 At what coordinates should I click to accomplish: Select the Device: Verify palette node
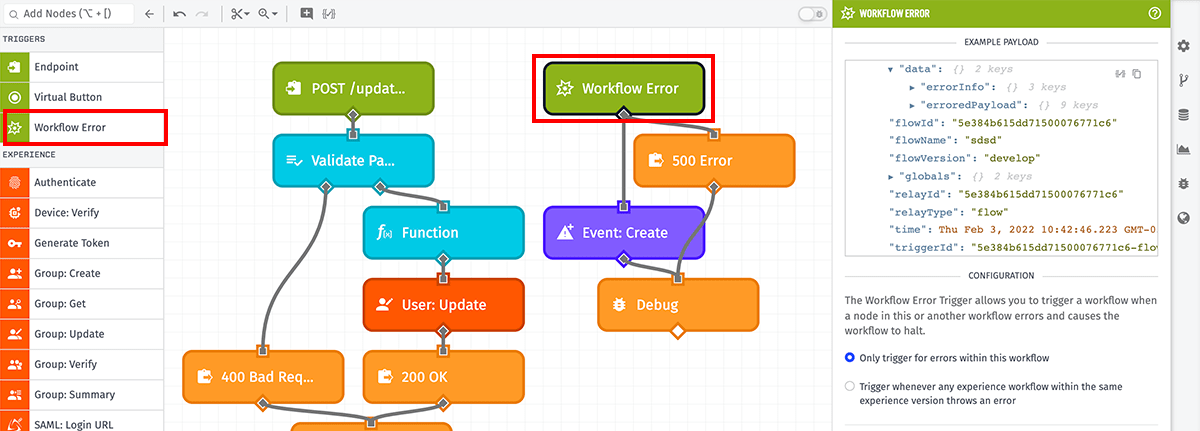click(x=82, y=213)
